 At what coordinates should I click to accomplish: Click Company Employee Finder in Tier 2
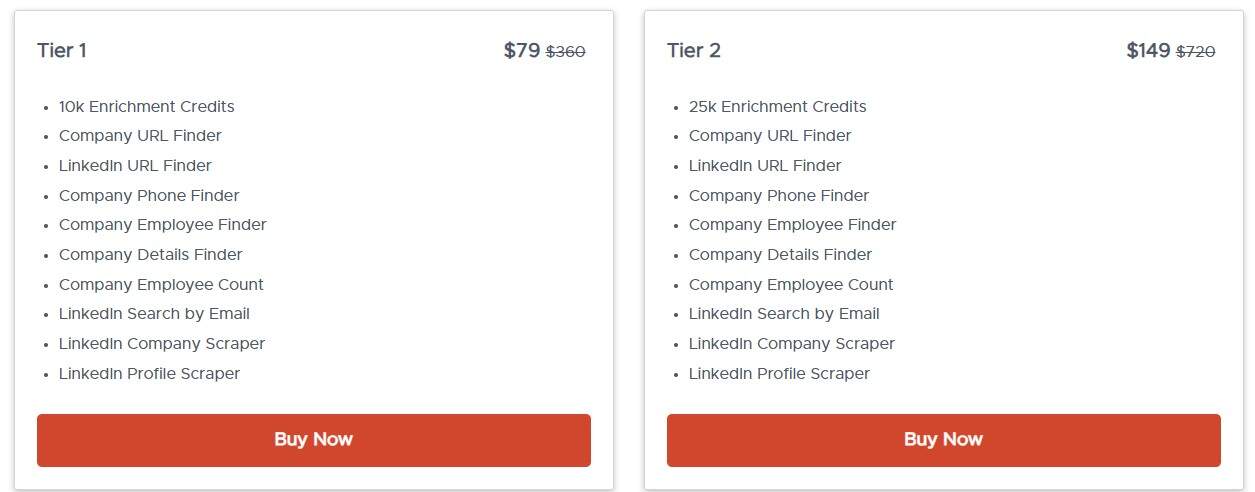(x=792, y=225)
